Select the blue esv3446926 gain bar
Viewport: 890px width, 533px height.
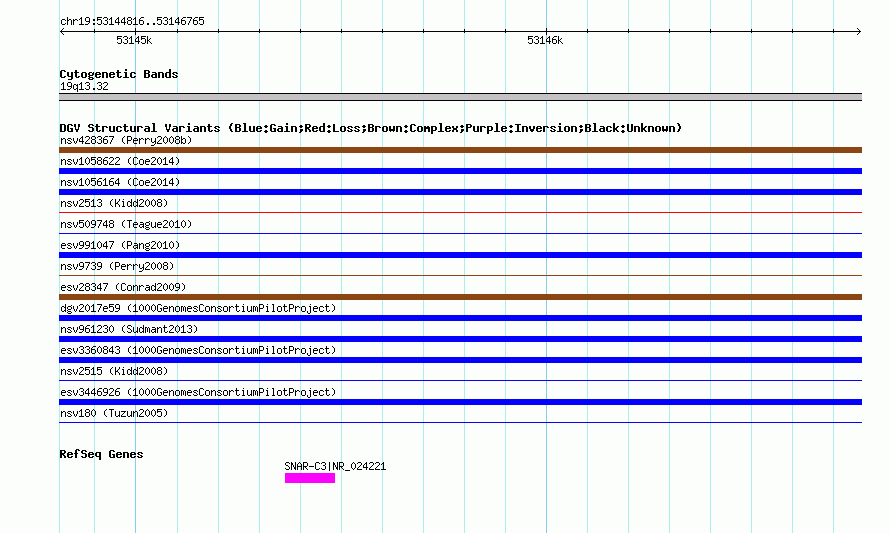pyautogui.click(x=460, y=402)
